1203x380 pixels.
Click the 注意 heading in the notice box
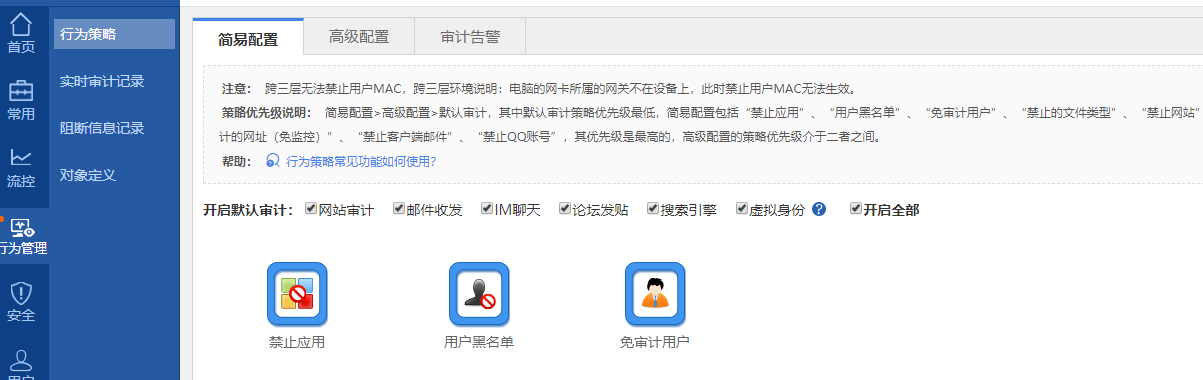pyautogui.click(x=237, y=88)
